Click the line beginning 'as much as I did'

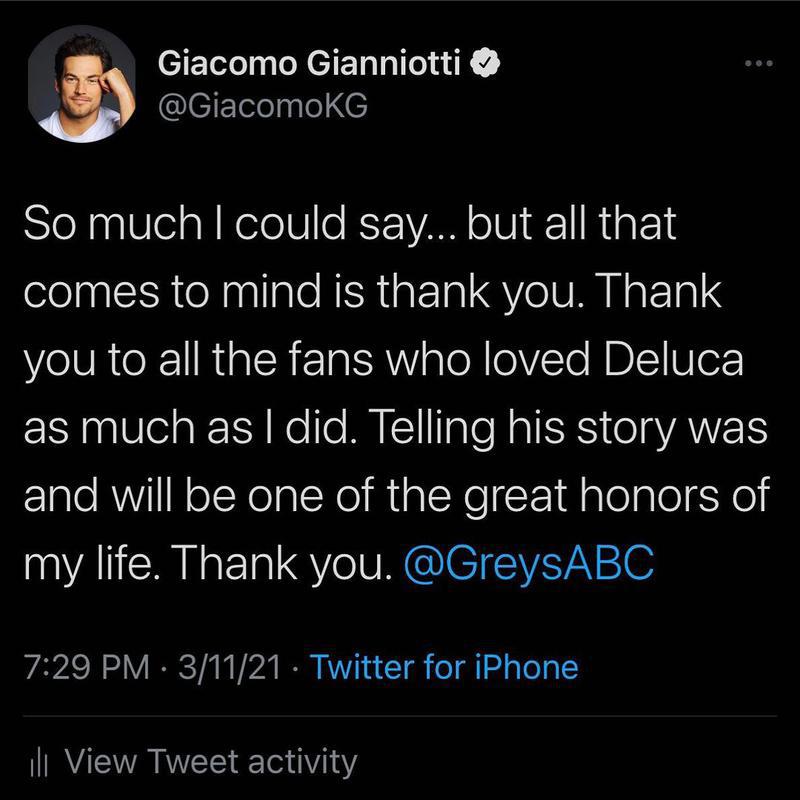(x=395, y=428)
